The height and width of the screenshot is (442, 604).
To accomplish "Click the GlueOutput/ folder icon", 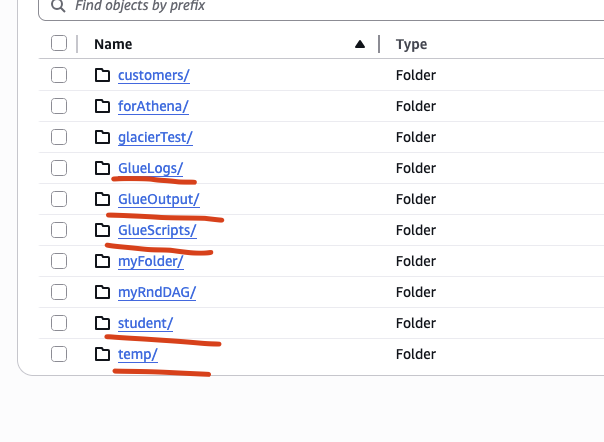I will pyautogui.click(x=102, y=199).
